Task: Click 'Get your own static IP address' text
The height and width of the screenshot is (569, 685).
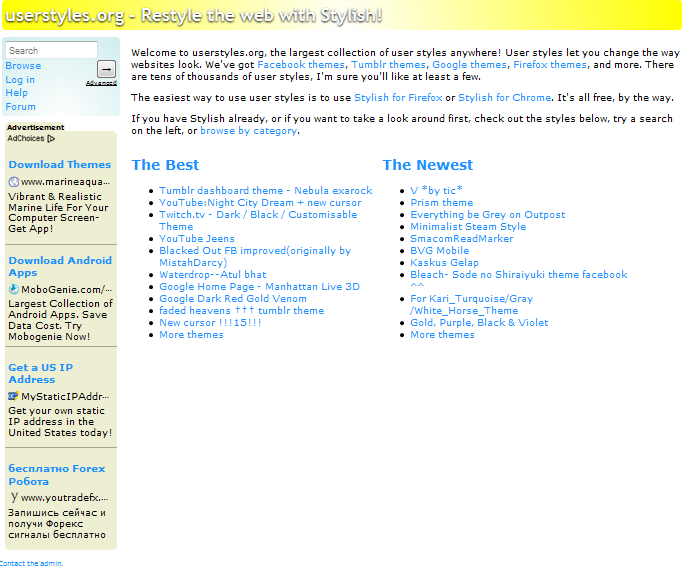Action: pyautogui.click(x=60, y=422)
